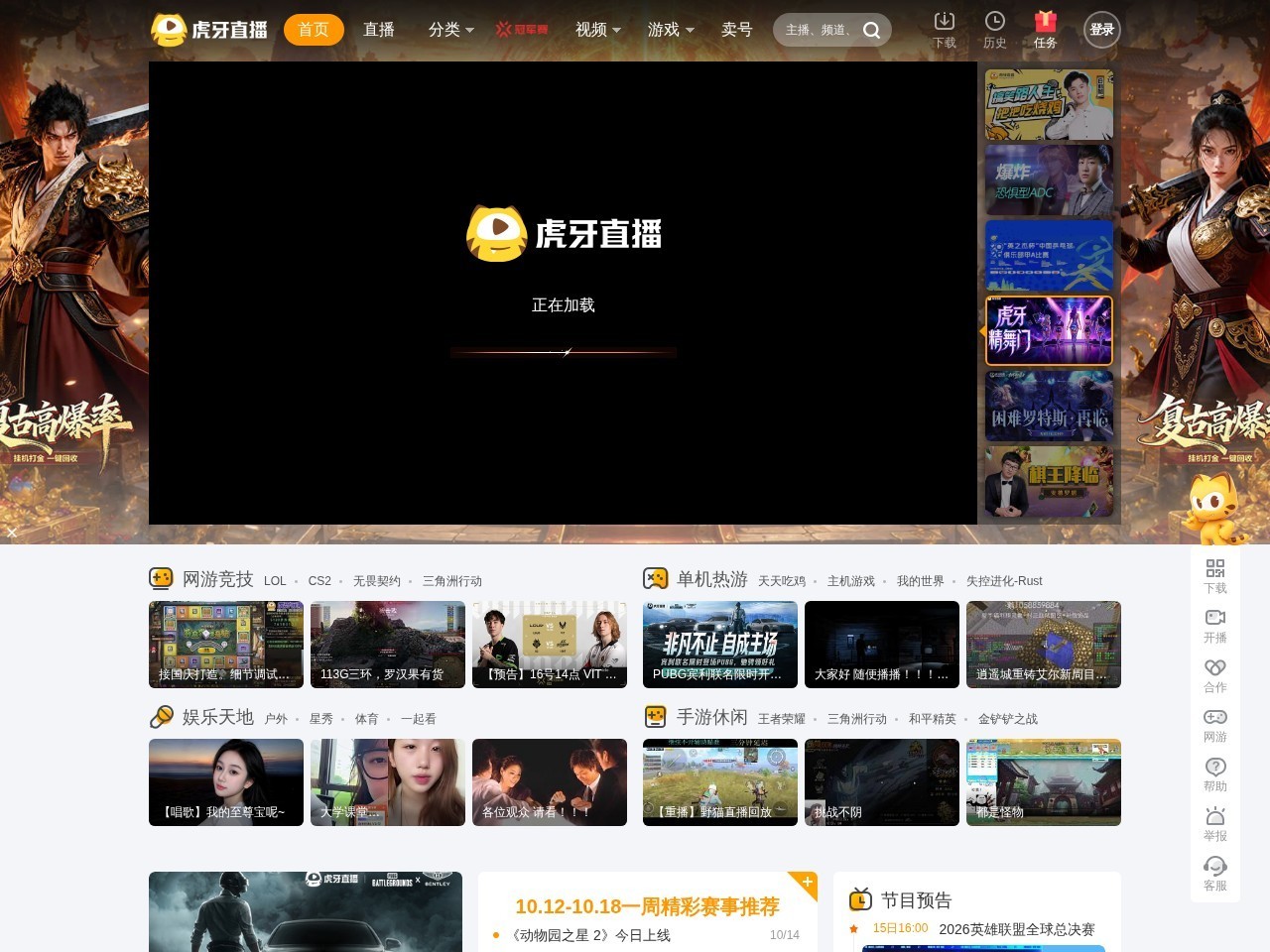This screenshot has width=1270, height=952.
Task: Open the 2026英雄联盟全球总决赛 schedule entry
Action: point(1017,929)
